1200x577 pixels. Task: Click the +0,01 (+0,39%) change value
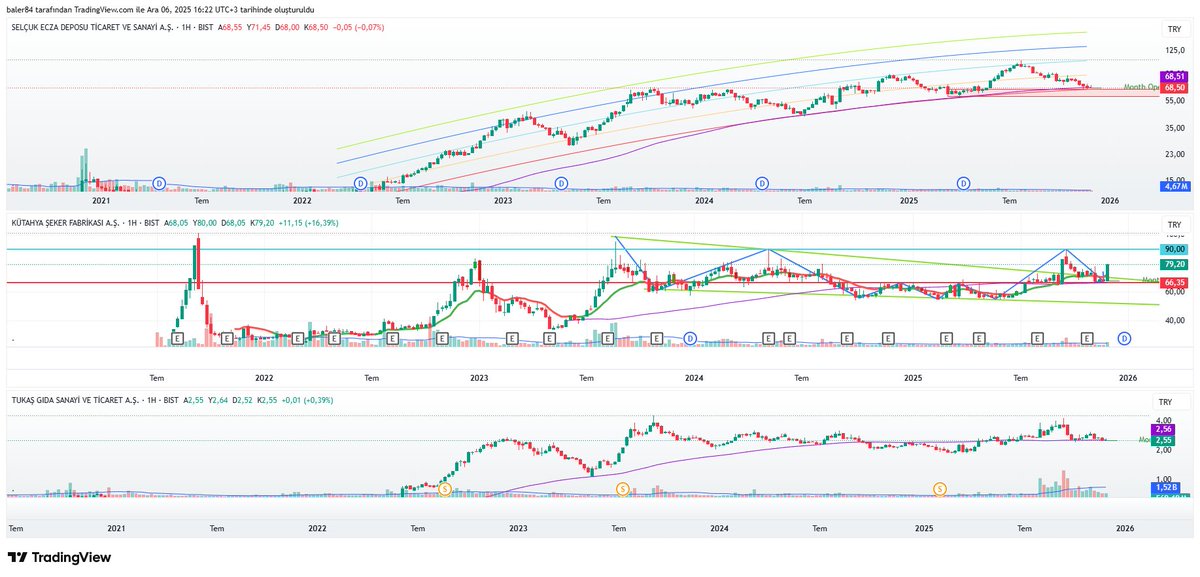point(306,400)
